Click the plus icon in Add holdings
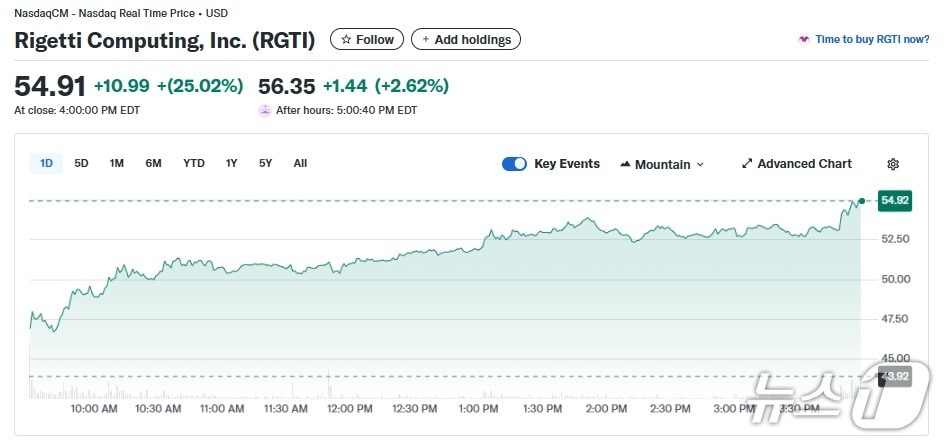 point(425,40)
